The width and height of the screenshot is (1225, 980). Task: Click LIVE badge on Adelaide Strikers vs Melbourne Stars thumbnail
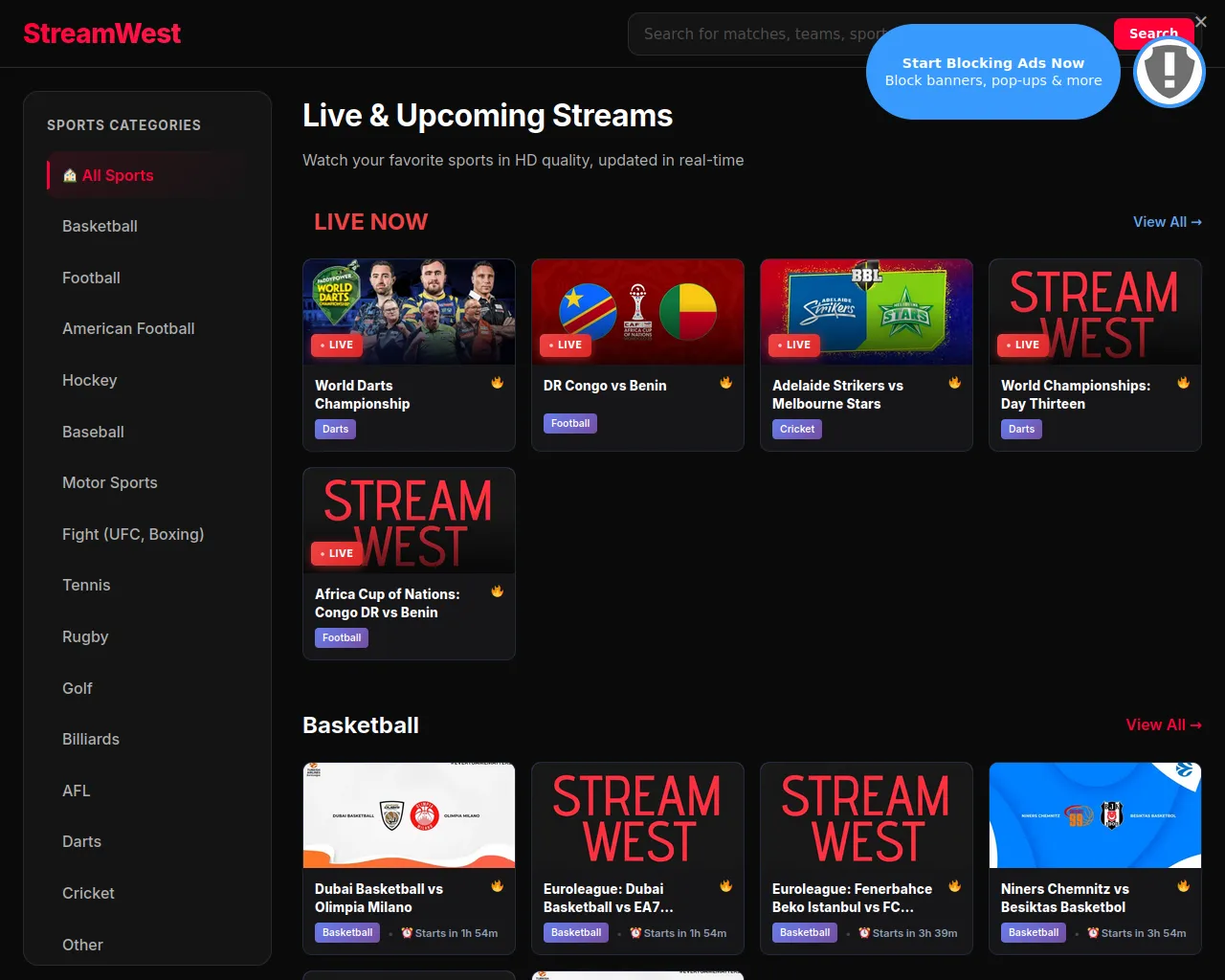[x=794, y=345]
